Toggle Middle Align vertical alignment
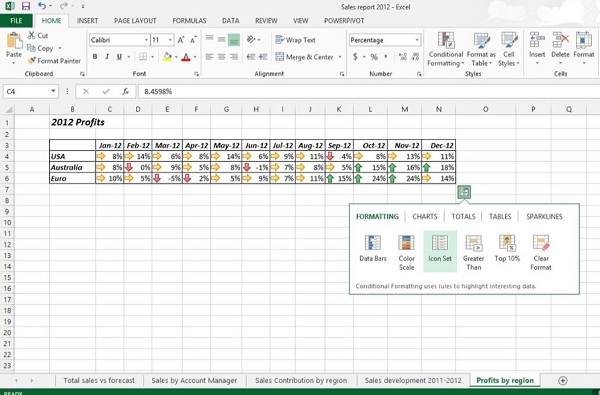This screenshot has height=395, width=600. pos(222,39)
